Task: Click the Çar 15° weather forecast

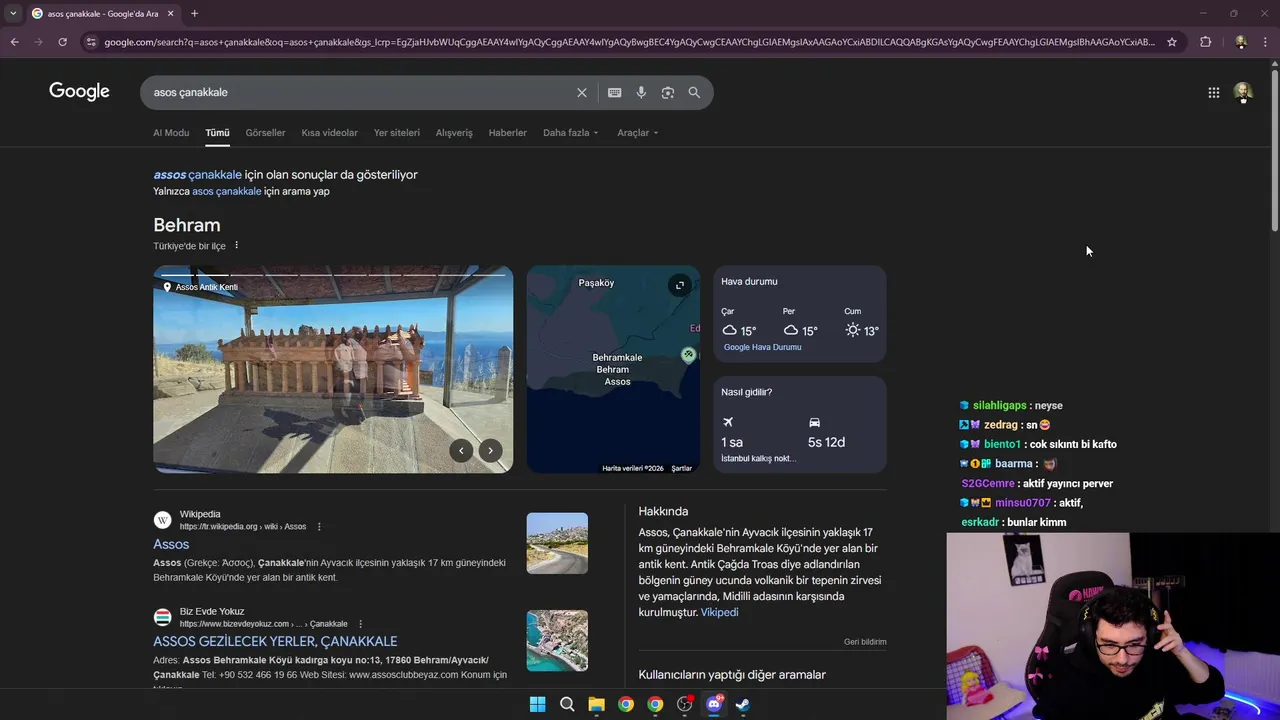Action: 739,322
